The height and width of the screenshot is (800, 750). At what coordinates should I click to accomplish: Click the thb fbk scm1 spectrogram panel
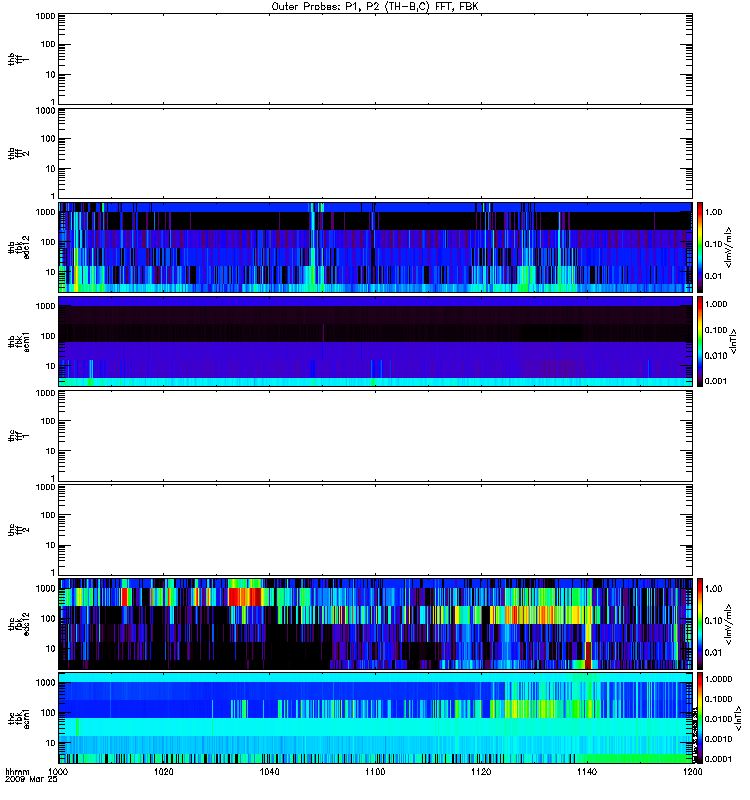pyautogui.click(x=375, y=341)
